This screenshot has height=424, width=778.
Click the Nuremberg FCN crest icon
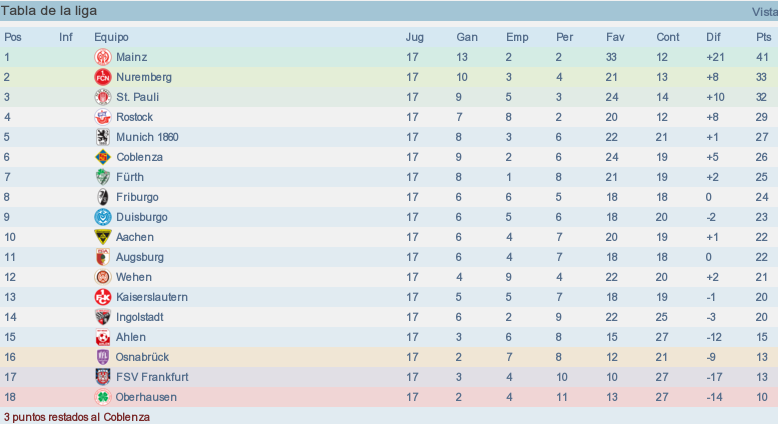(x=103, y=77)
